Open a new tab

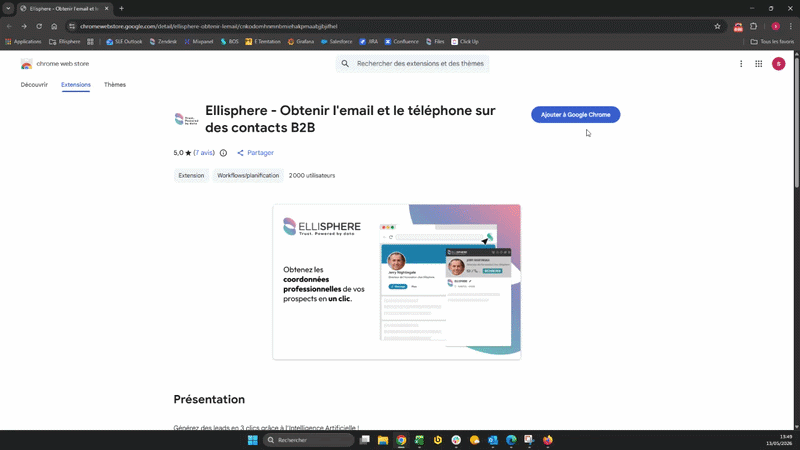(x=121, y=9)
